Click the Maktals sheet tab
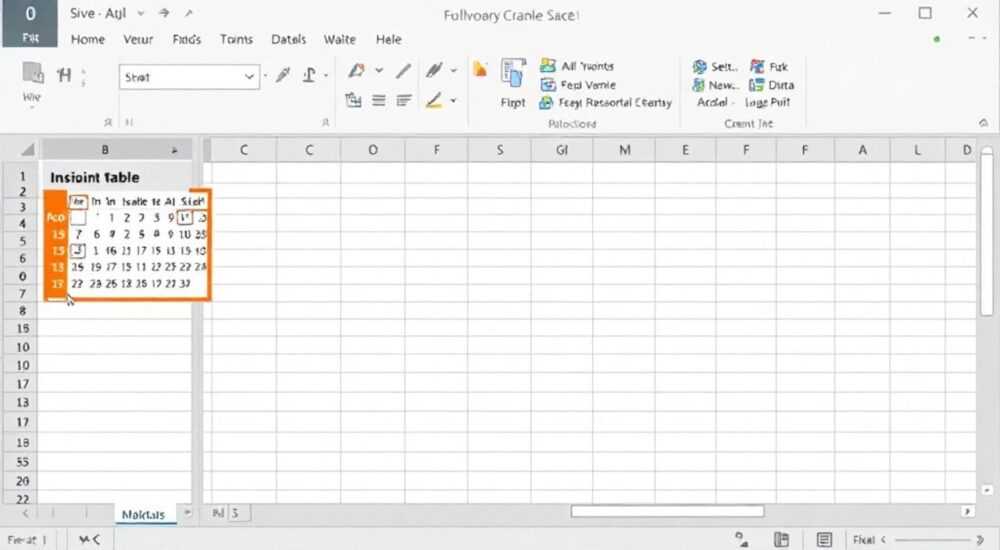Screen dimensions: 1000x550 (x=143, y=514)
